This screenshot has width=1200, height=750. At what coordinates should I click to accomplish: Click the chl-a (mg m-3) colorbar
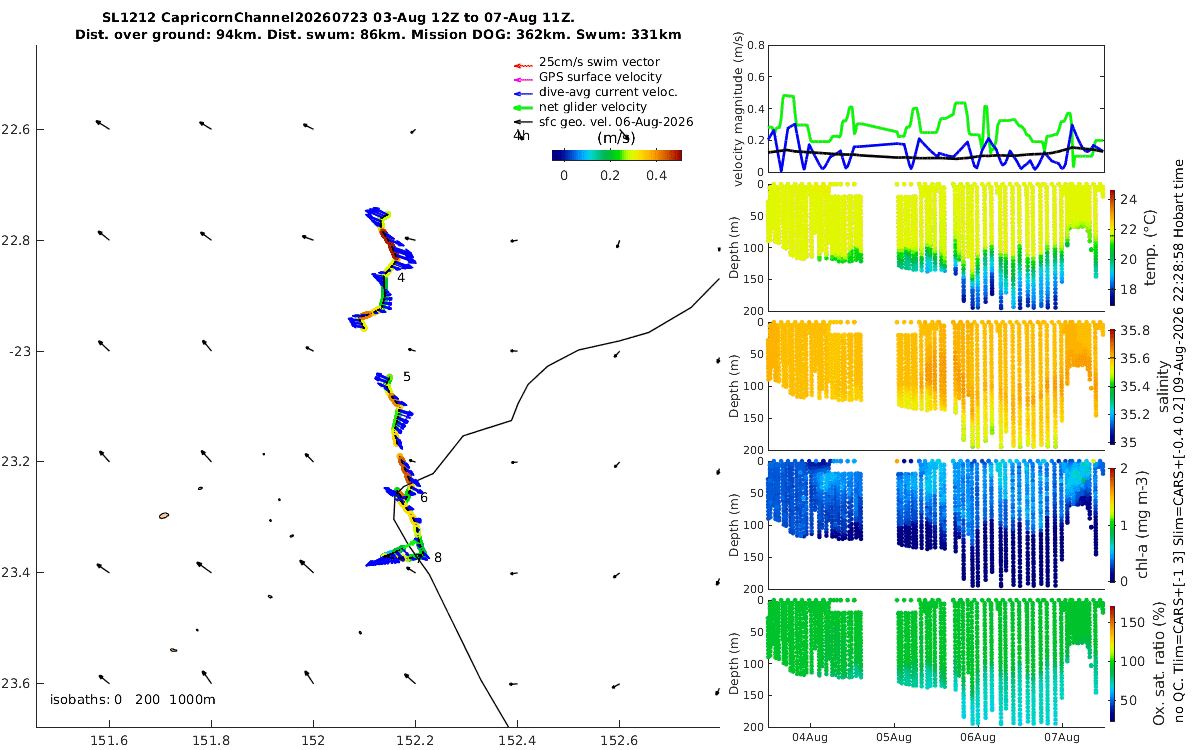(1114, 523)
